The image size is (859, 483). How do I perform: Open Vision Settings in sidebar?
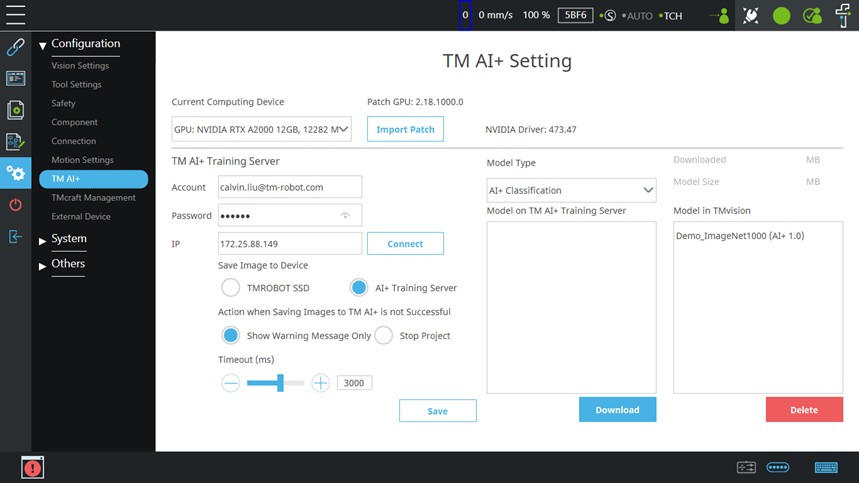[x=80, y=66]
